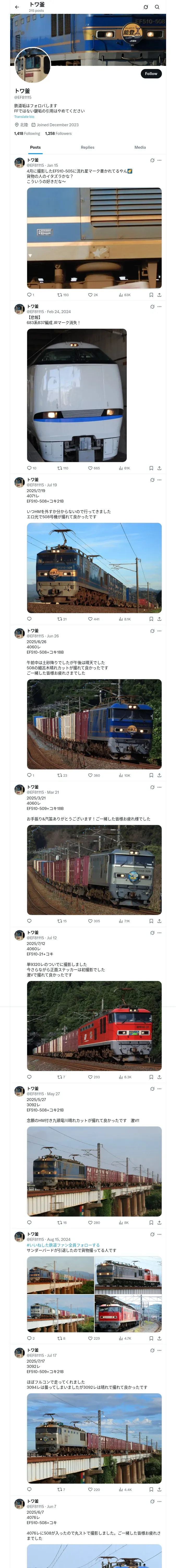Image resolution: width=176 pixels, height=1568 pixels.
Task: Switch to the Replies tab
Action: click(x=87, y=147)
